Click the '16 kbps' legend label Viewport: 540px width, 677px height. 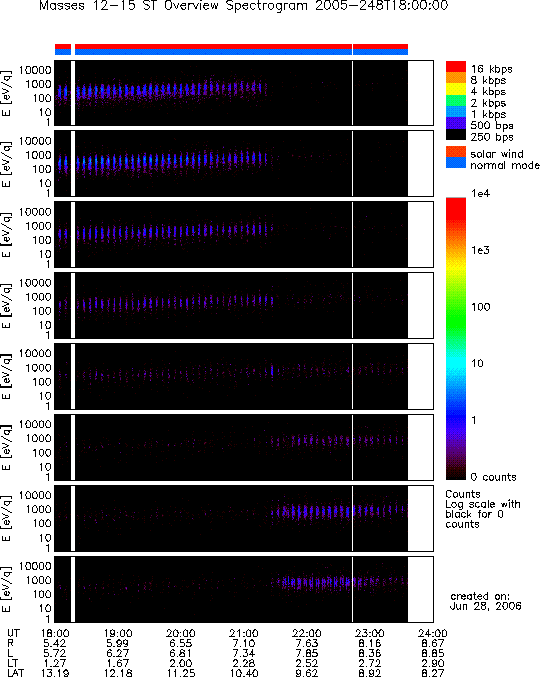pos(492,69)
